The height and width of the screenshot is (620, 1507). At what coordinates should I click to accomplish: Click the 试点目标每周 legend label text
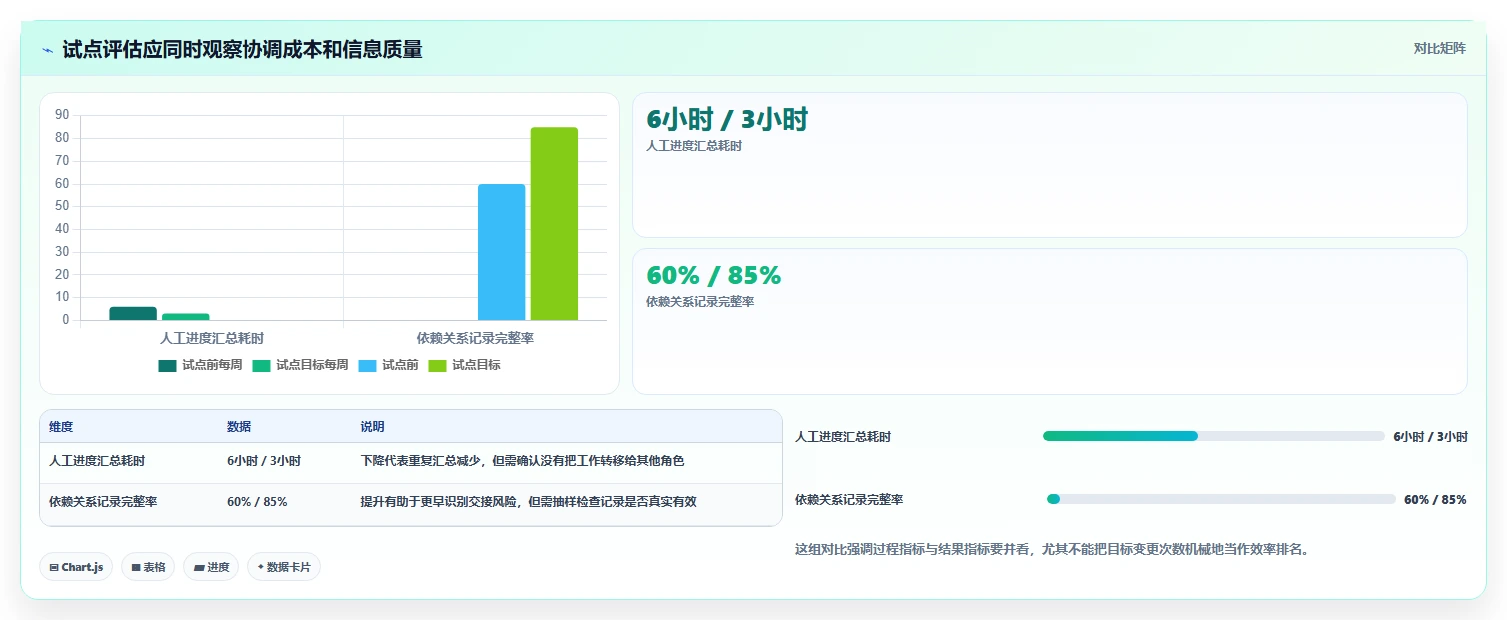pyautogui.click(x=312, y=366)
